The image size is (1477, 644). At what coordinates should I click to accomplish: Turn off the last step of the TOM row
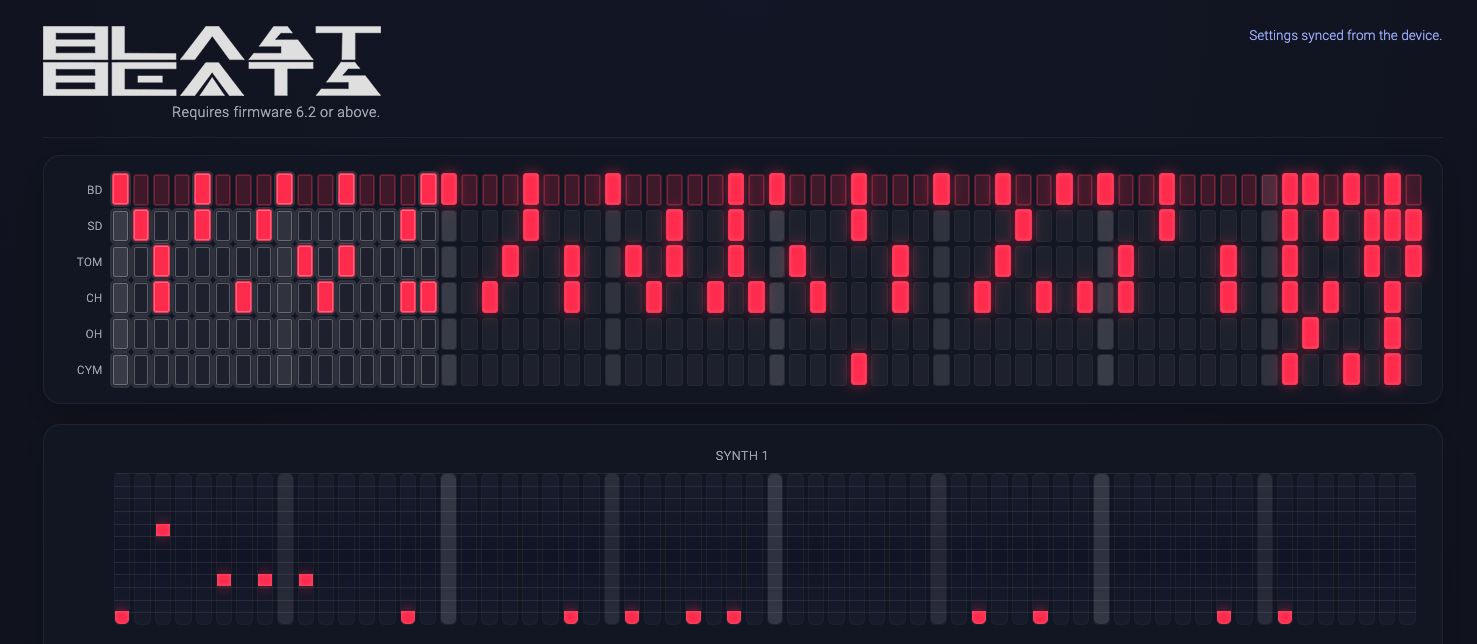point(1413,261)
